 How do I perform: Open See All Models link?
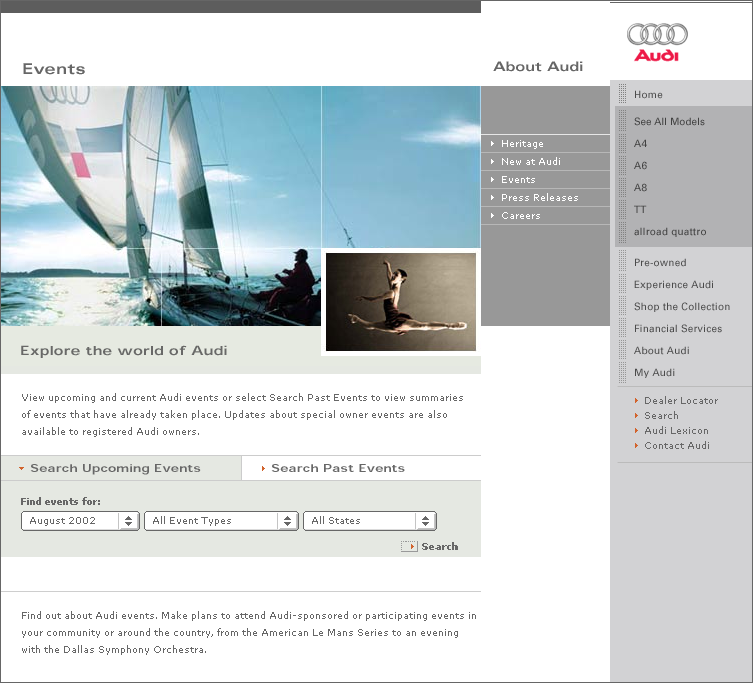pyautogui.click(x=669, y=121)
